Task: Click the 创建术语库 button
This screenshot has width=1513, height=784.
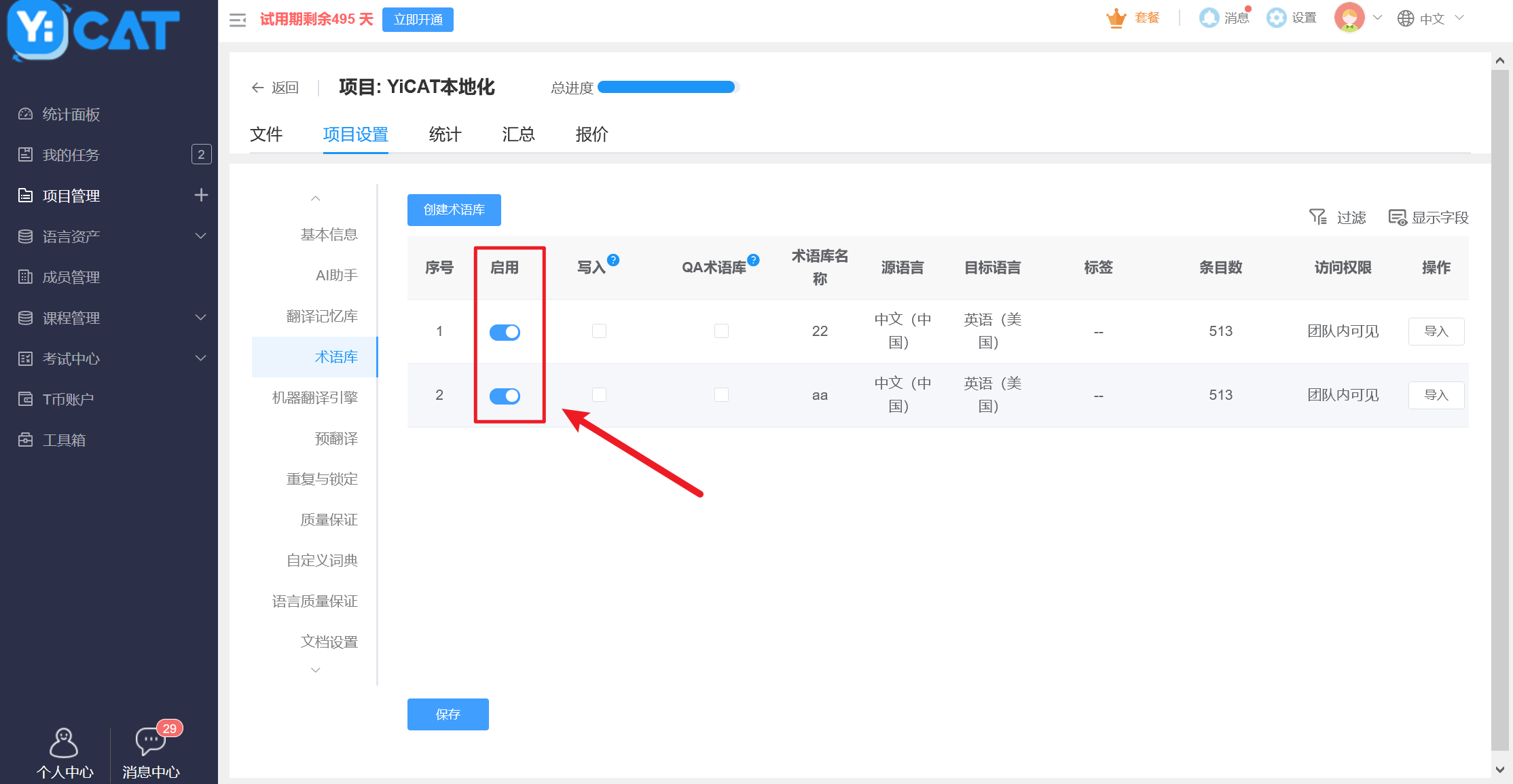Action: click(454, 210)
